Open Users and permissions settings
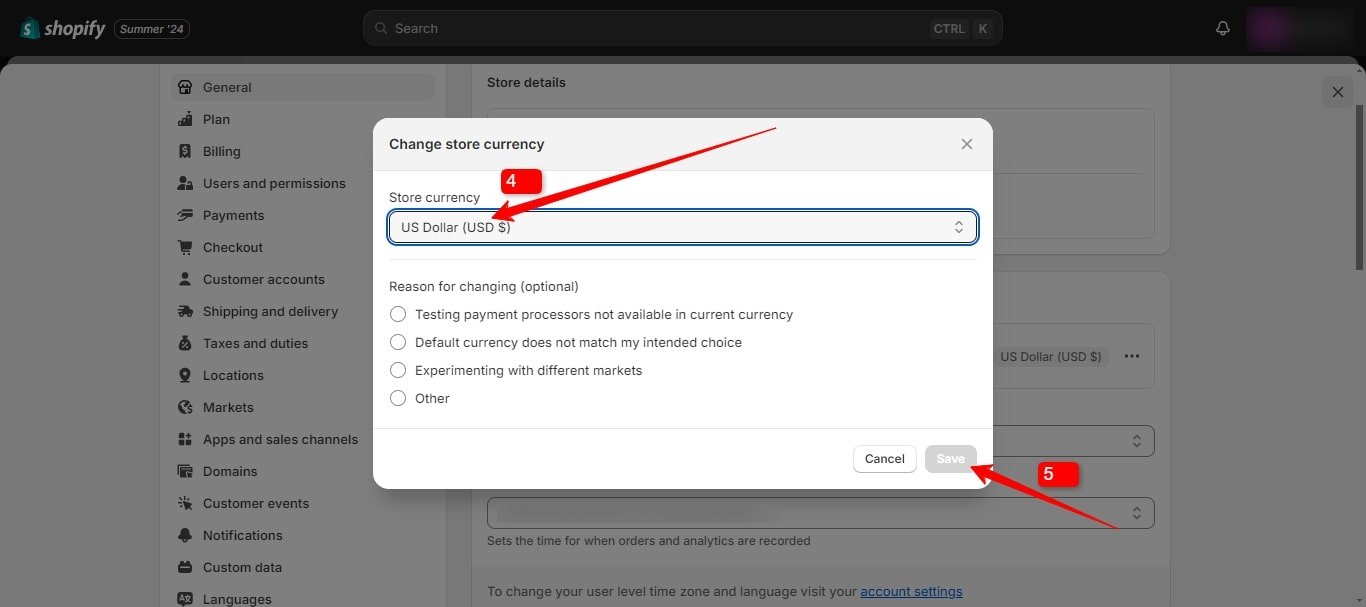 pyautogui.click(x=185, y=183)
